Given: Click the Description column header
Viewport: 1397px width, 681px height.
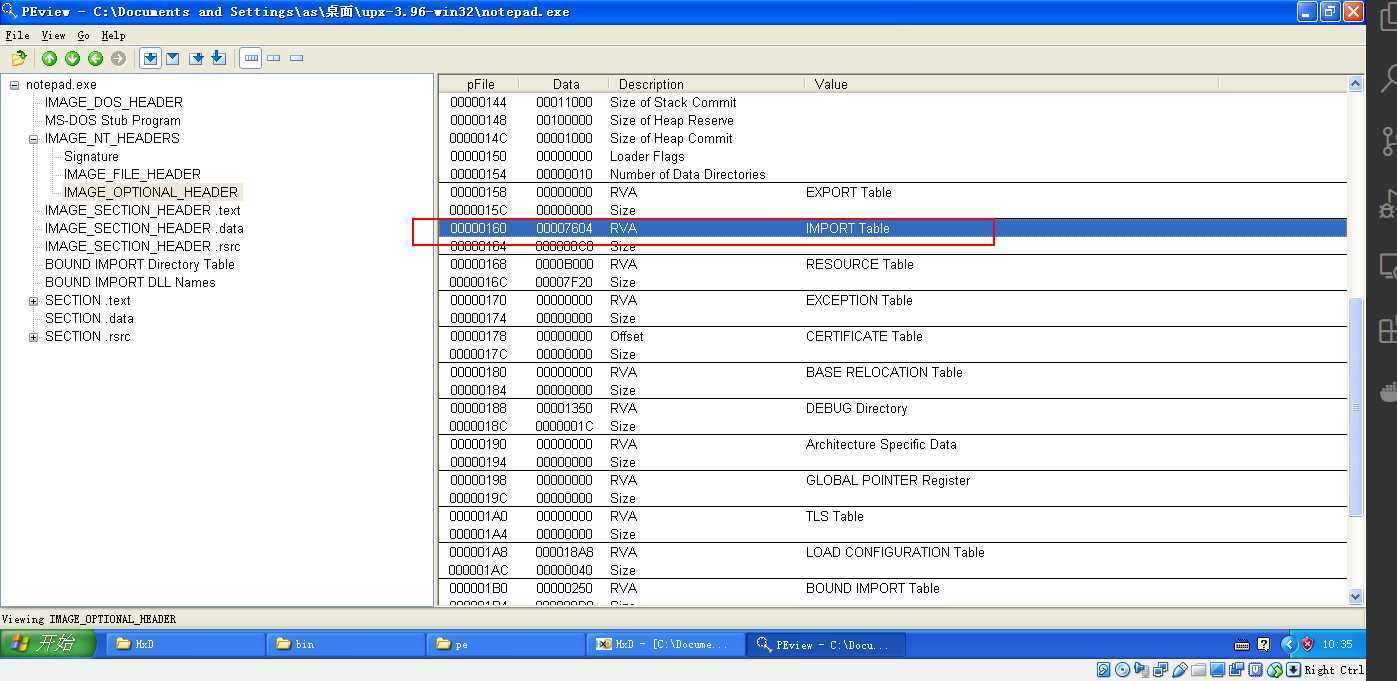Looking at the screenshot, I should point(705,84).
